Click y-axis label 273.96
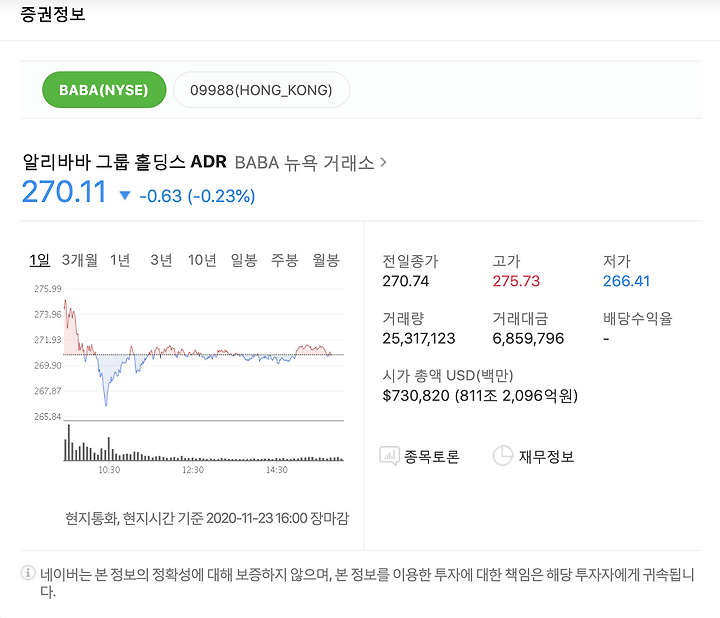Image resolution: width=720 pixels, height=618 pixels. pyautogui.click(x=47, y=314)
